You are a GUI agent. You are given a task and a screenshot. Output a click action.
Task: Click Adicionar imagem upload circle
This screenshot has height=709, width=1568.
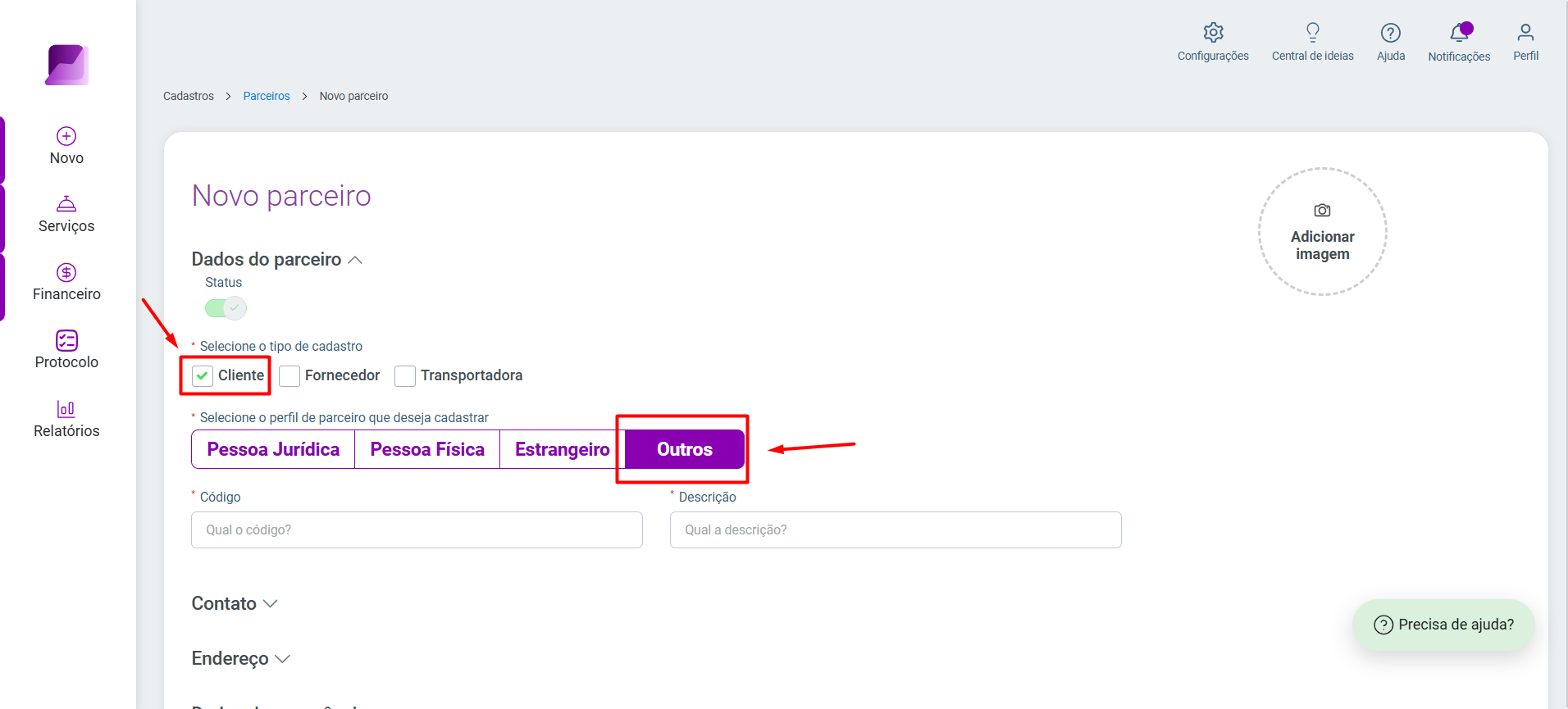point(1322,232)
